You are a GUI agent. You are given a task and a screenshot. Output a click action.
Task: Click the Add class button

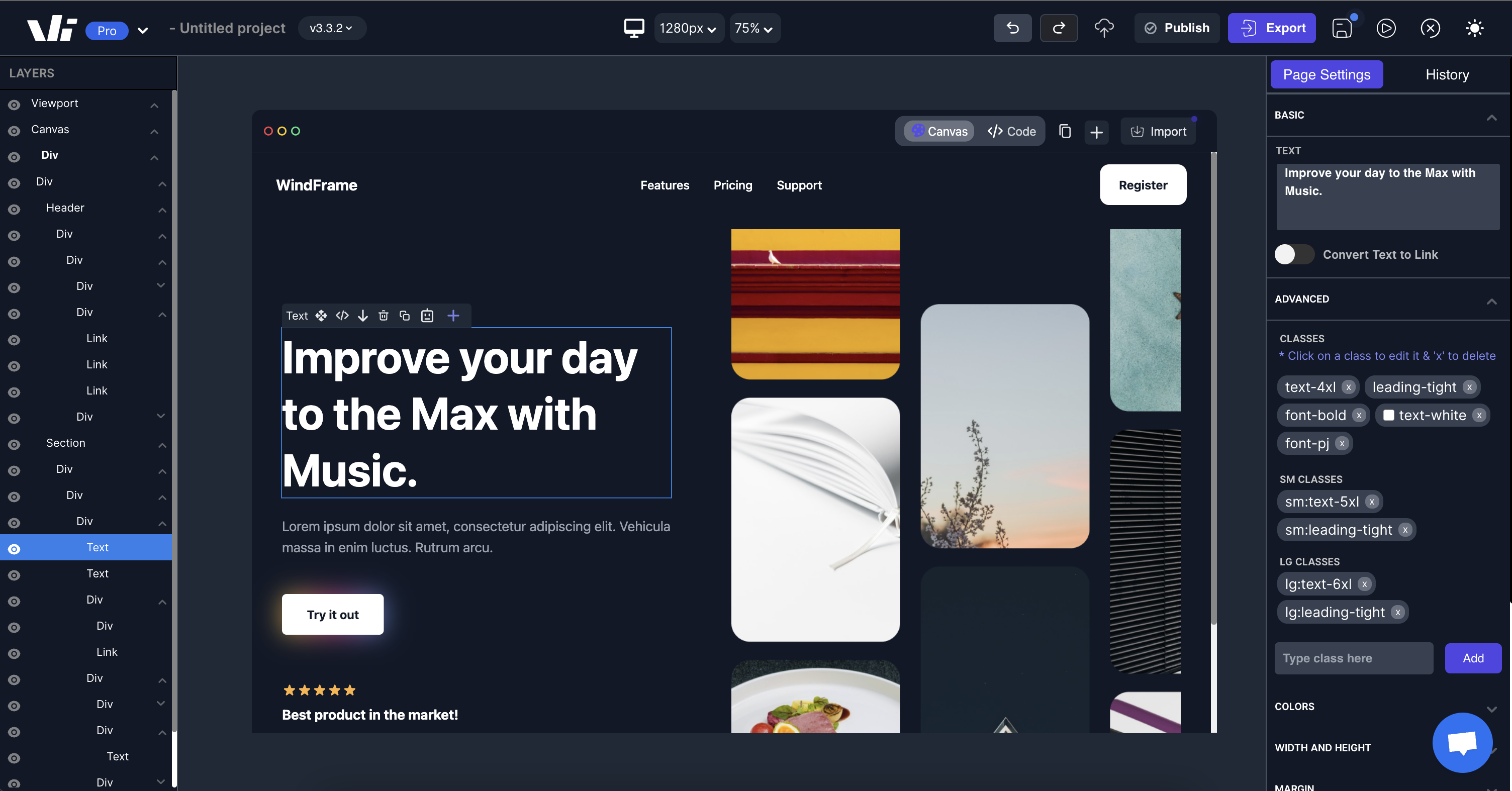click(x=1473, y=658)
